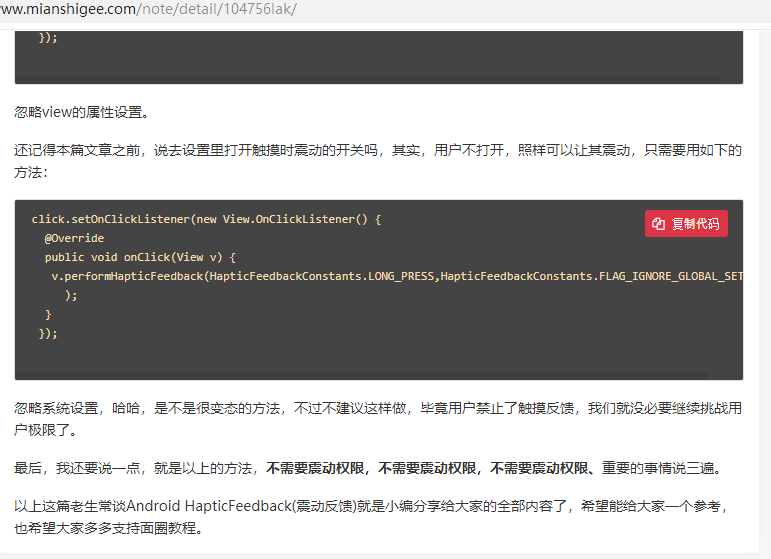Click the horizontal scrollbar of the upper code block
This screenshot has height=559, width=771.
[368, 80]
